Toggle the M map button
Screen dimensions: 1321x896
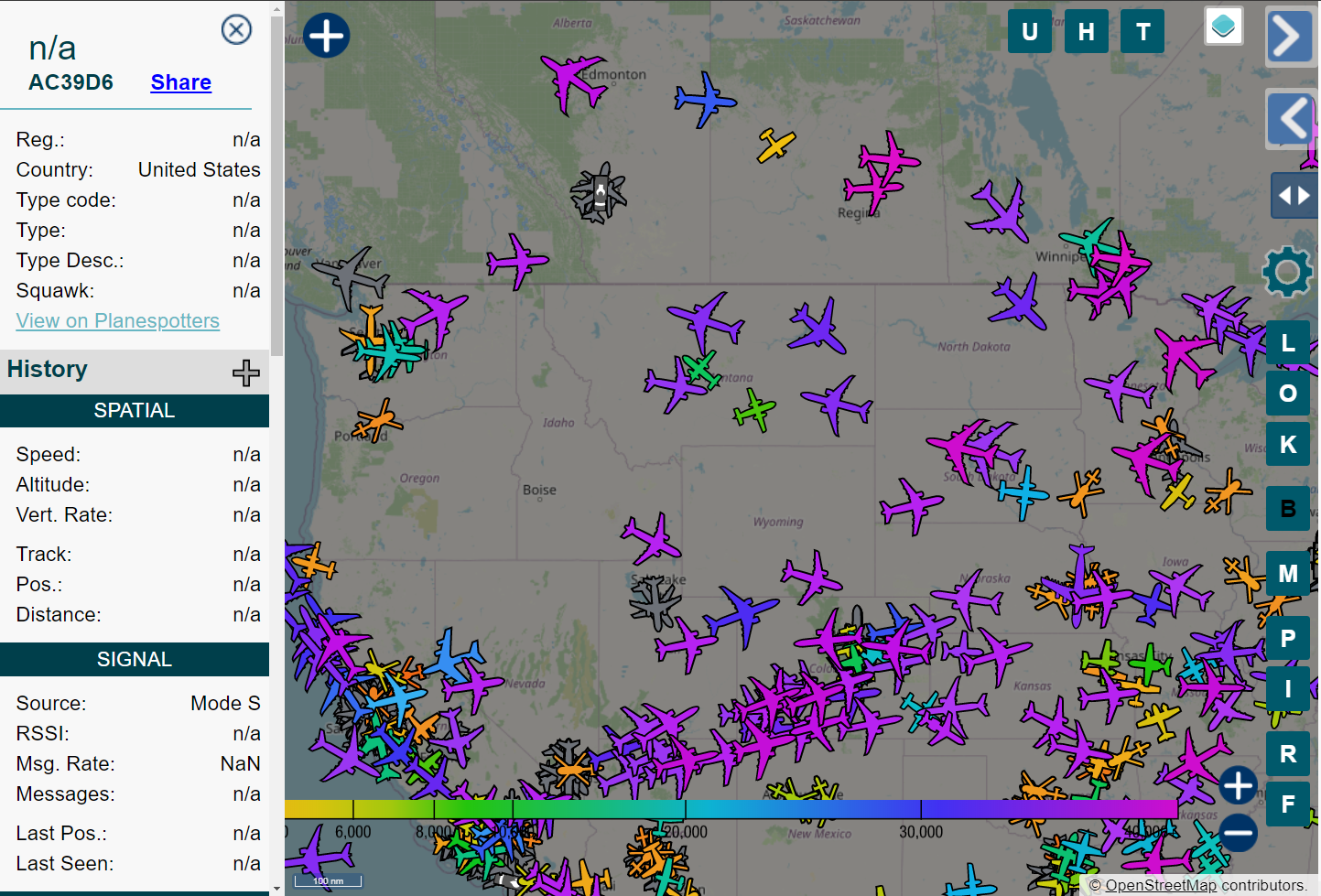1288,574
